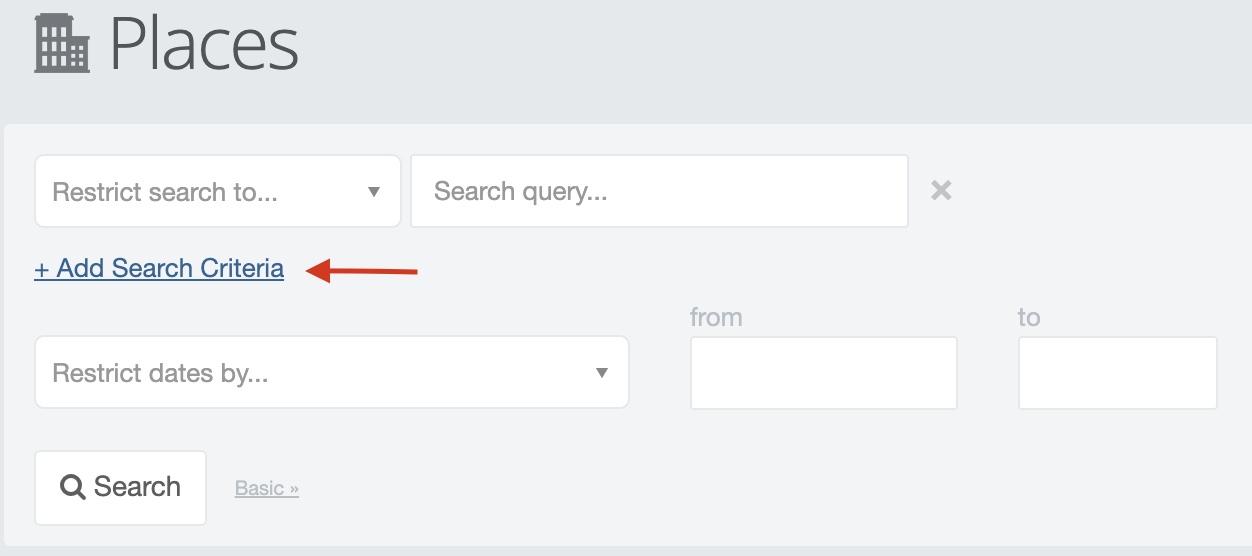Viewport: 1252px width, 556px height.
Task: Open the "Restrict search to..." dropdown
Action: click(218, 191)
